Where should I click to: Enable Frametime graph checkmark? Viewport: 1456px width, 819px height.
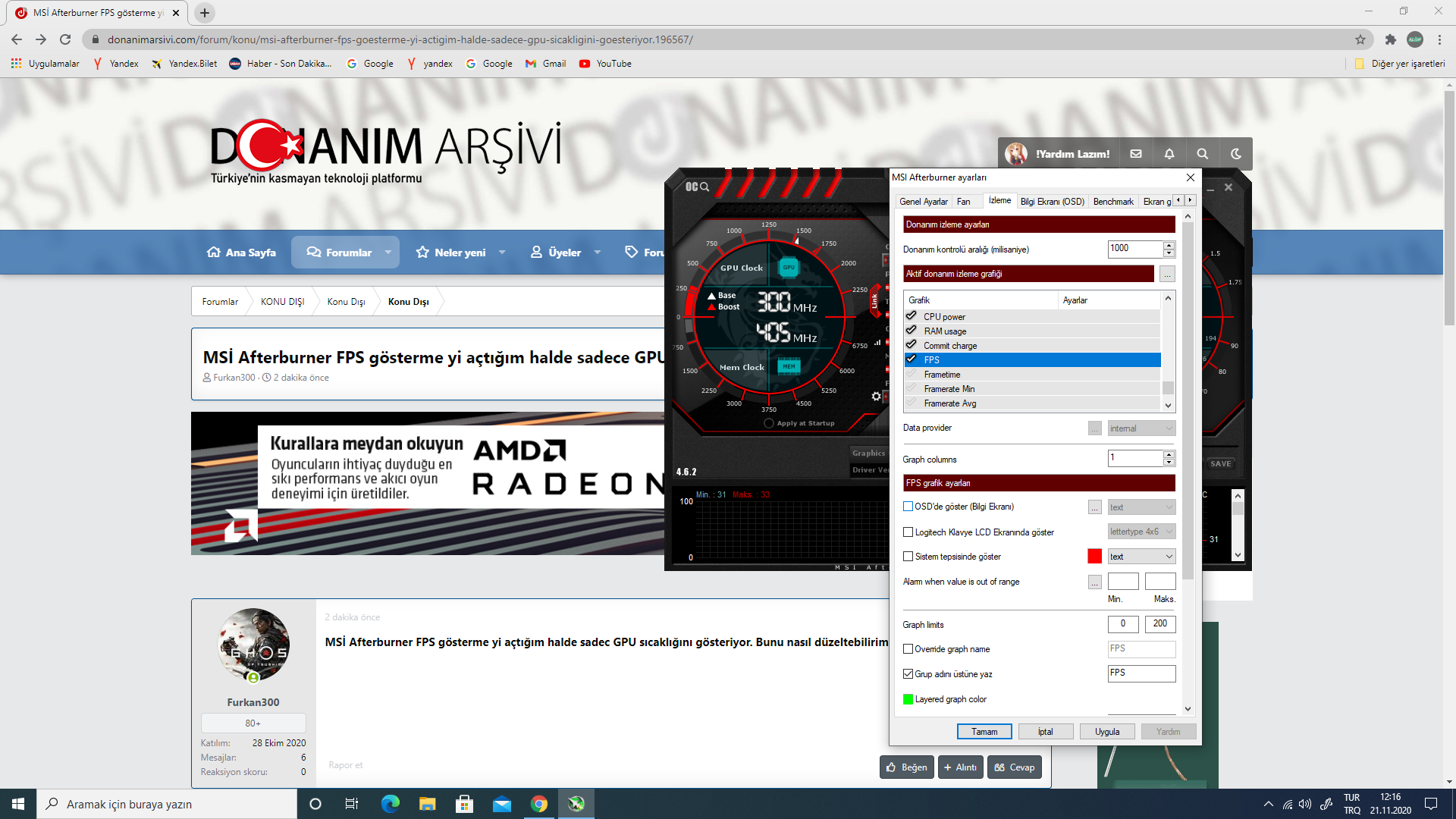pyautogui.click(x=912, y=373)
